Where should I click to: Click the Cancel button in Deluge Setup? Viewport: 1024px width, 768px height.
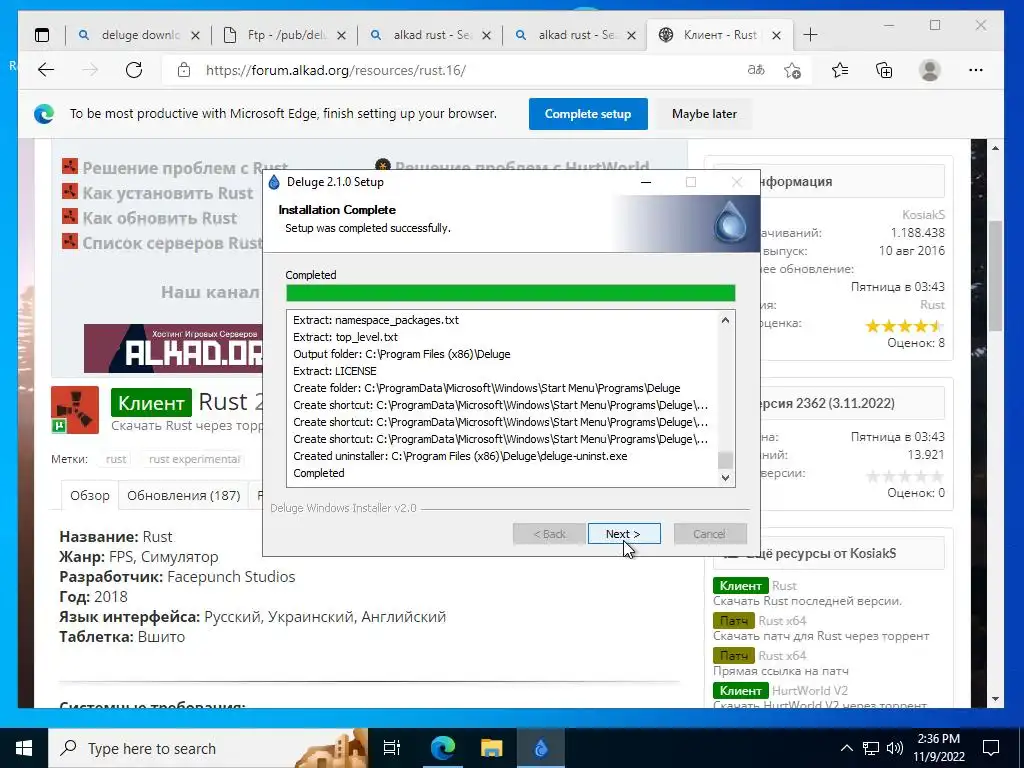710,534
